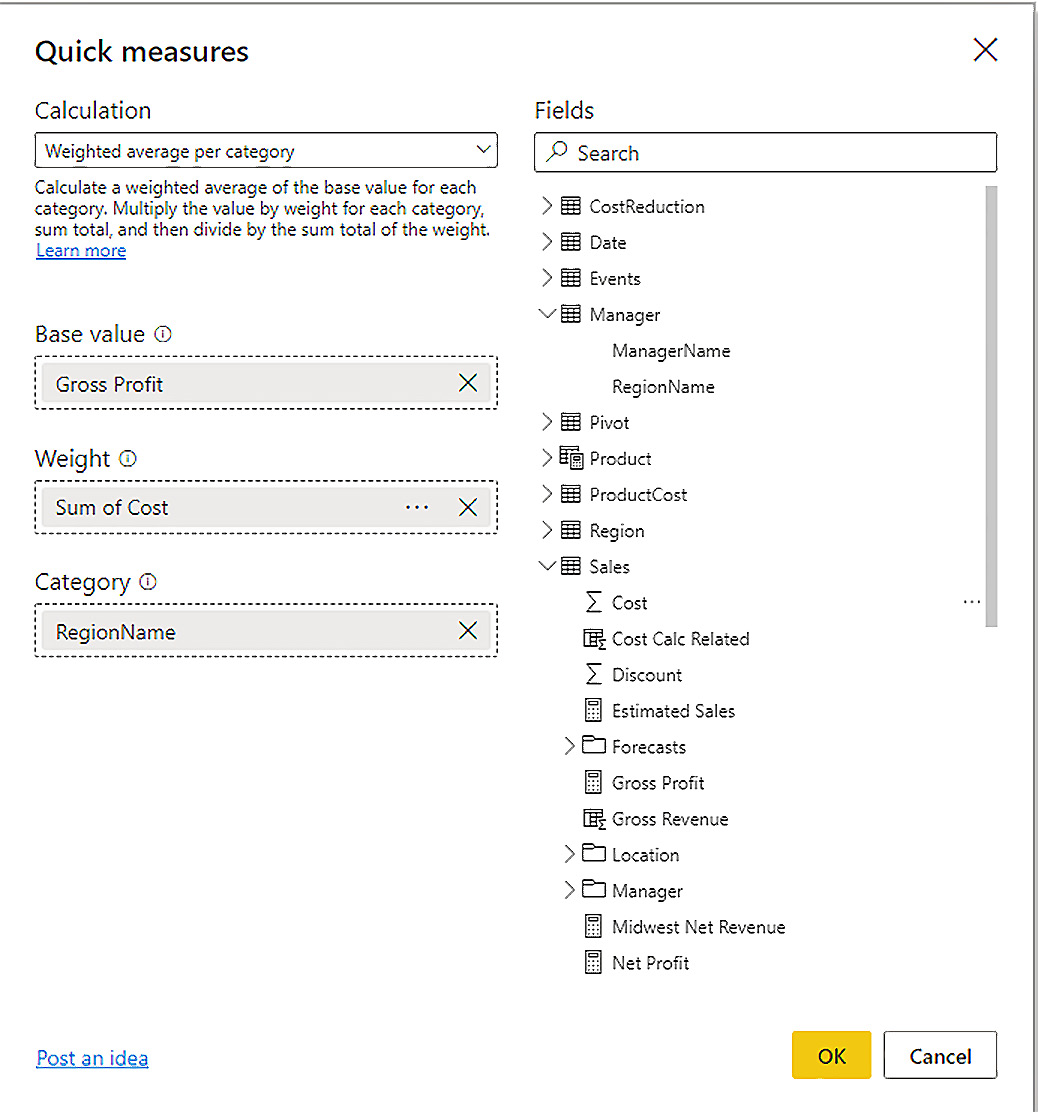Click the OK button

(x=831, y=1056)
